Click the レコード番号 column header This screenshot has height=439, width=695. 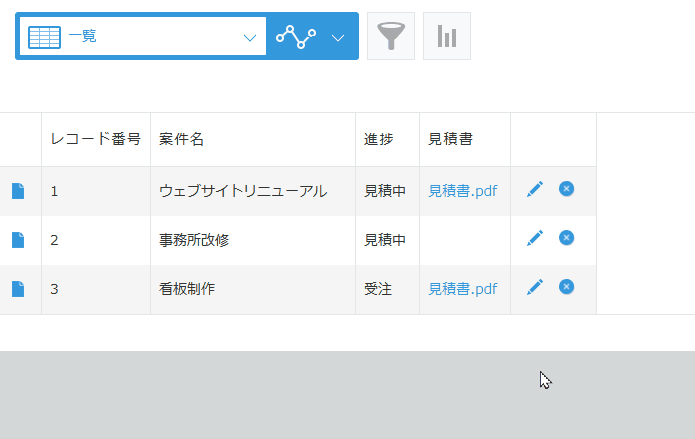[96, 139]
